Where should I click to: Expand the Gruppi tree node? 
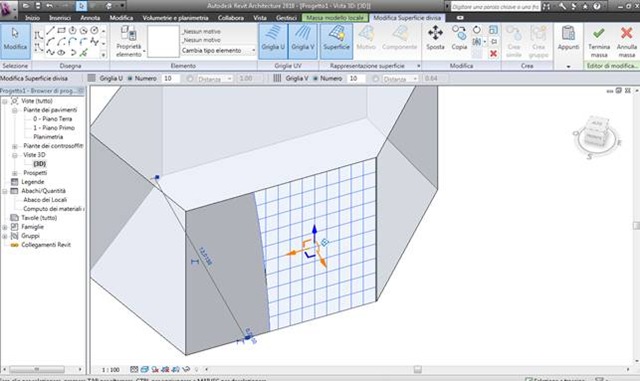(5, 236)
